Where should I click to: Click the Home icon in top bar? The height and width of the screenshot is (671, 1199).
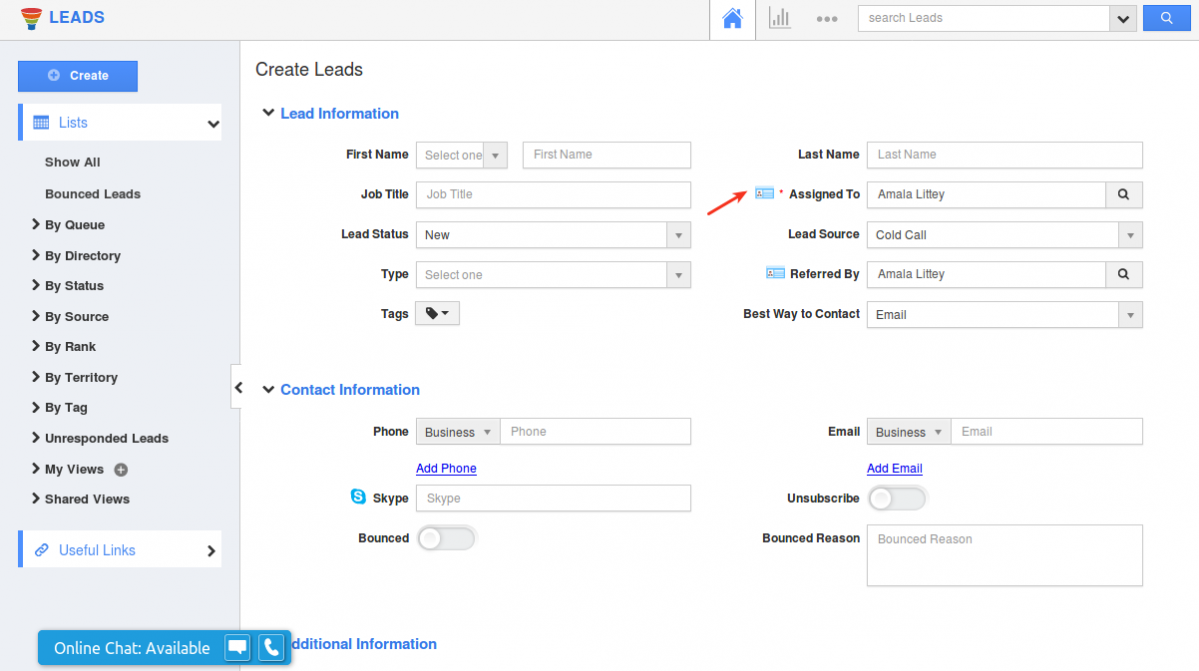732,19
